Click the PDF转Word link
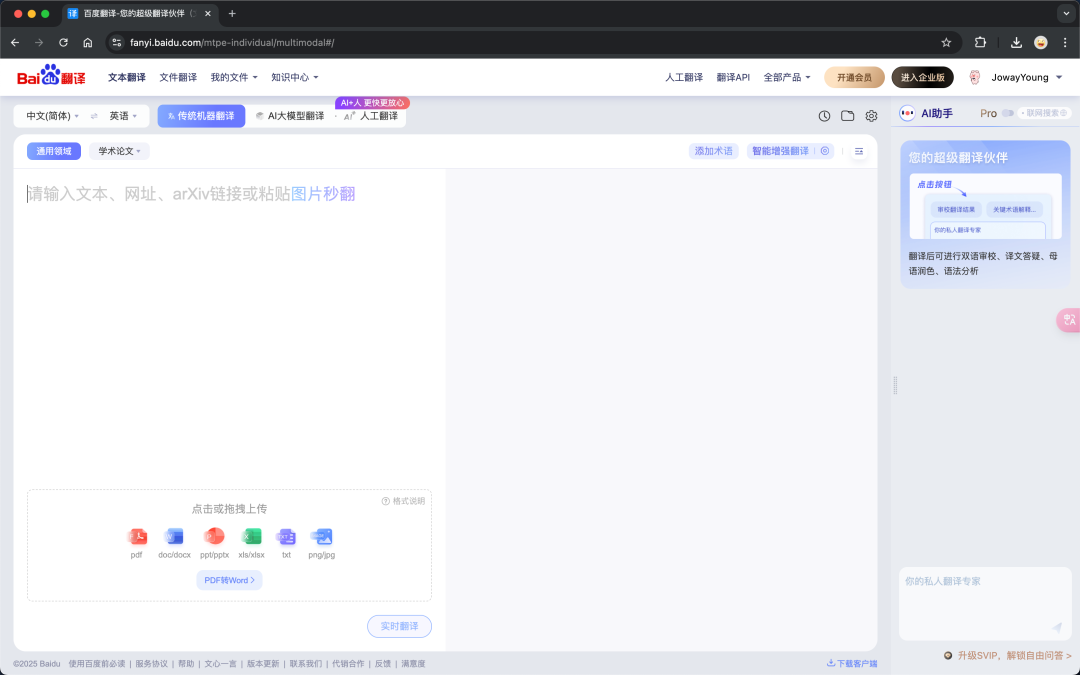 pos(229,579)
